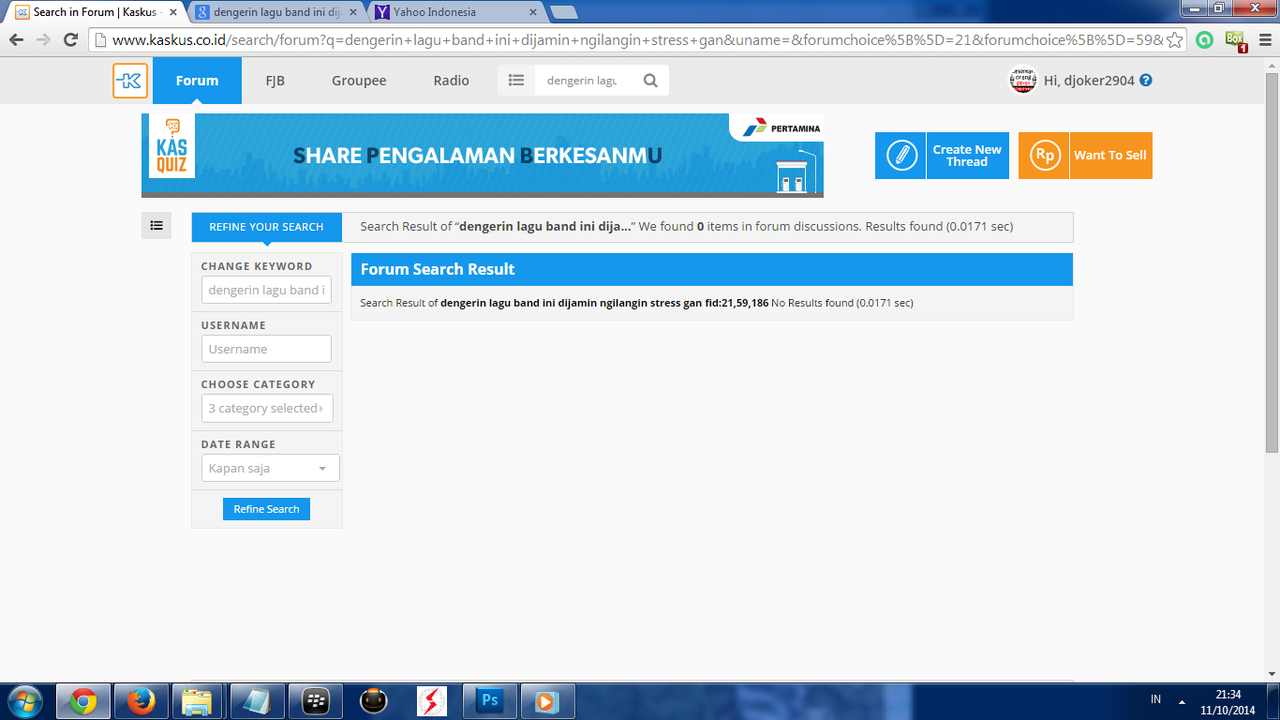Open the Radio section
The width and height of the screenshot is (1280, 720).
(x=451, y=81)
